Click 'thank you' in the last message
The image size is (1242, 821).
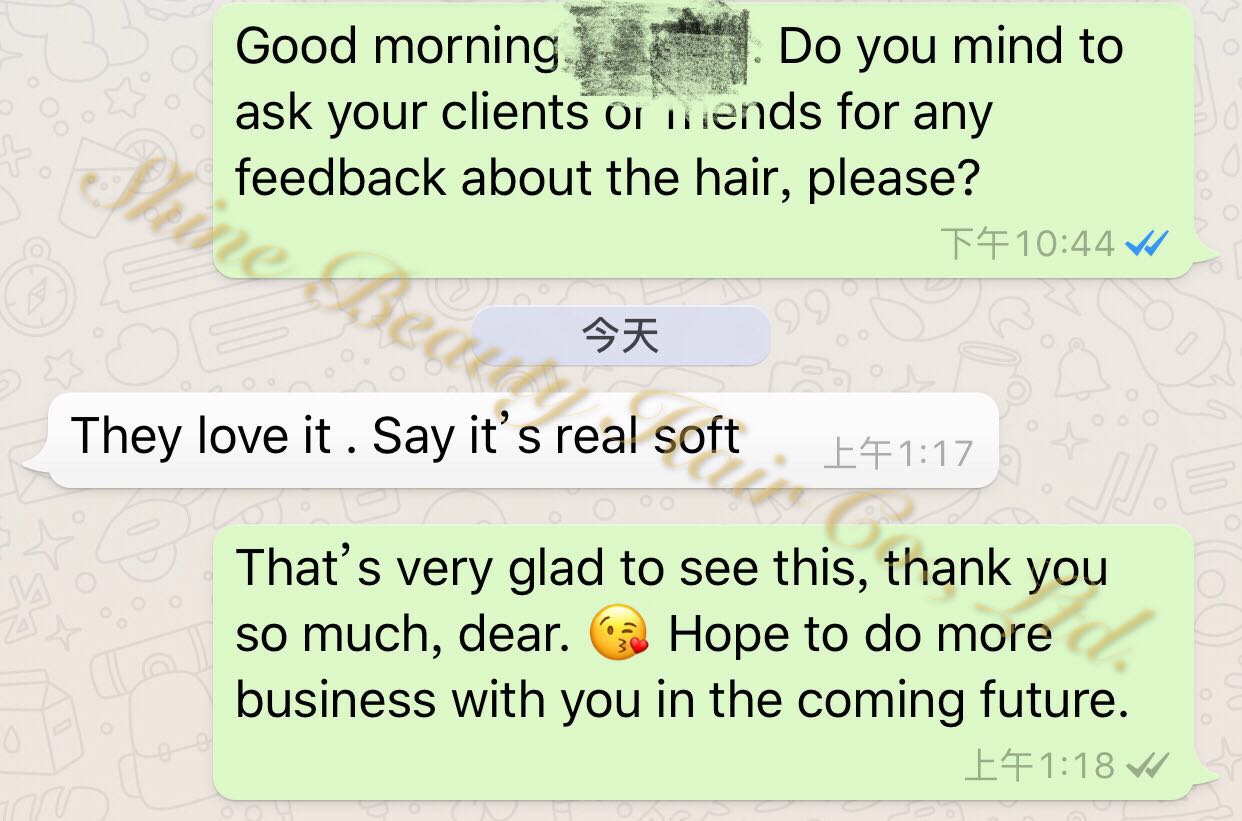[x=995, y=570]
